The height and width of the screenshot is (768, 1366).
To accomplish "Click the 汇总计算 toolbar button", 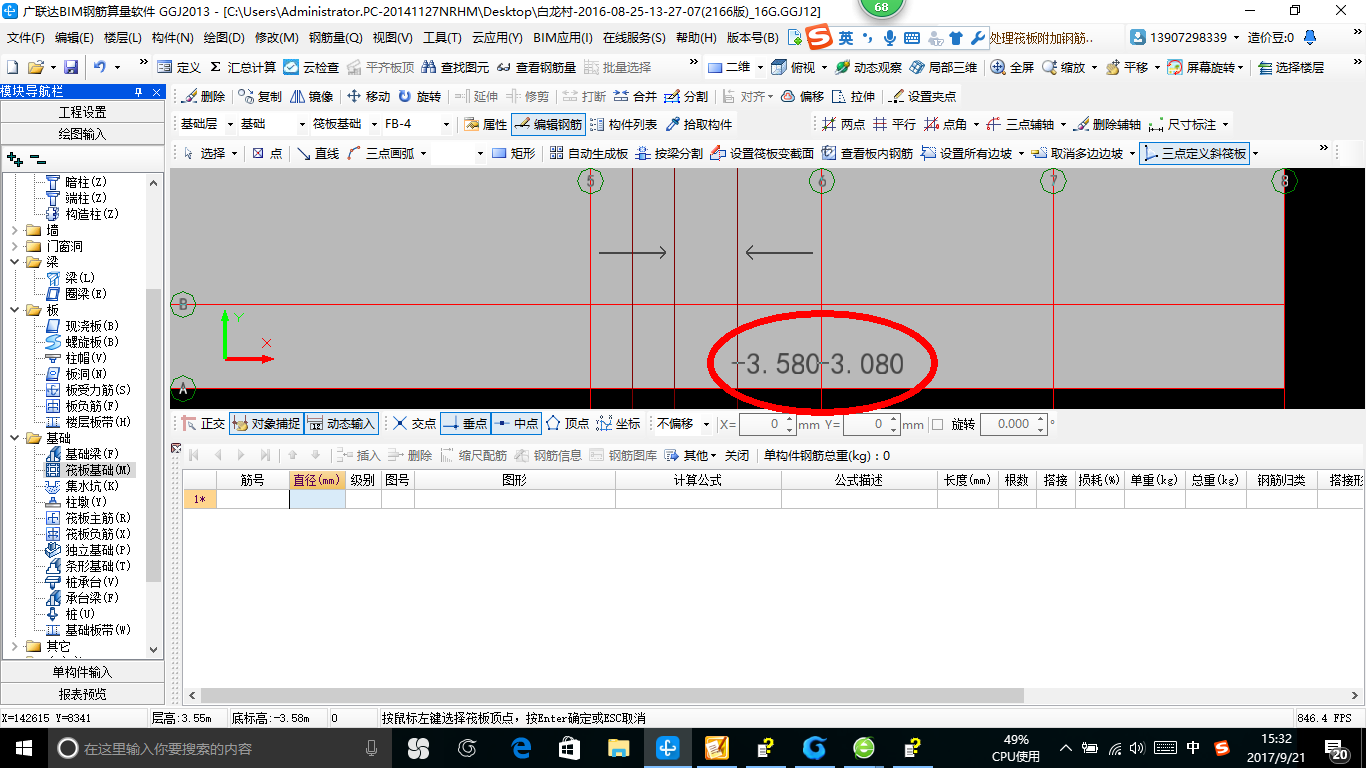I will coord(243,67).
